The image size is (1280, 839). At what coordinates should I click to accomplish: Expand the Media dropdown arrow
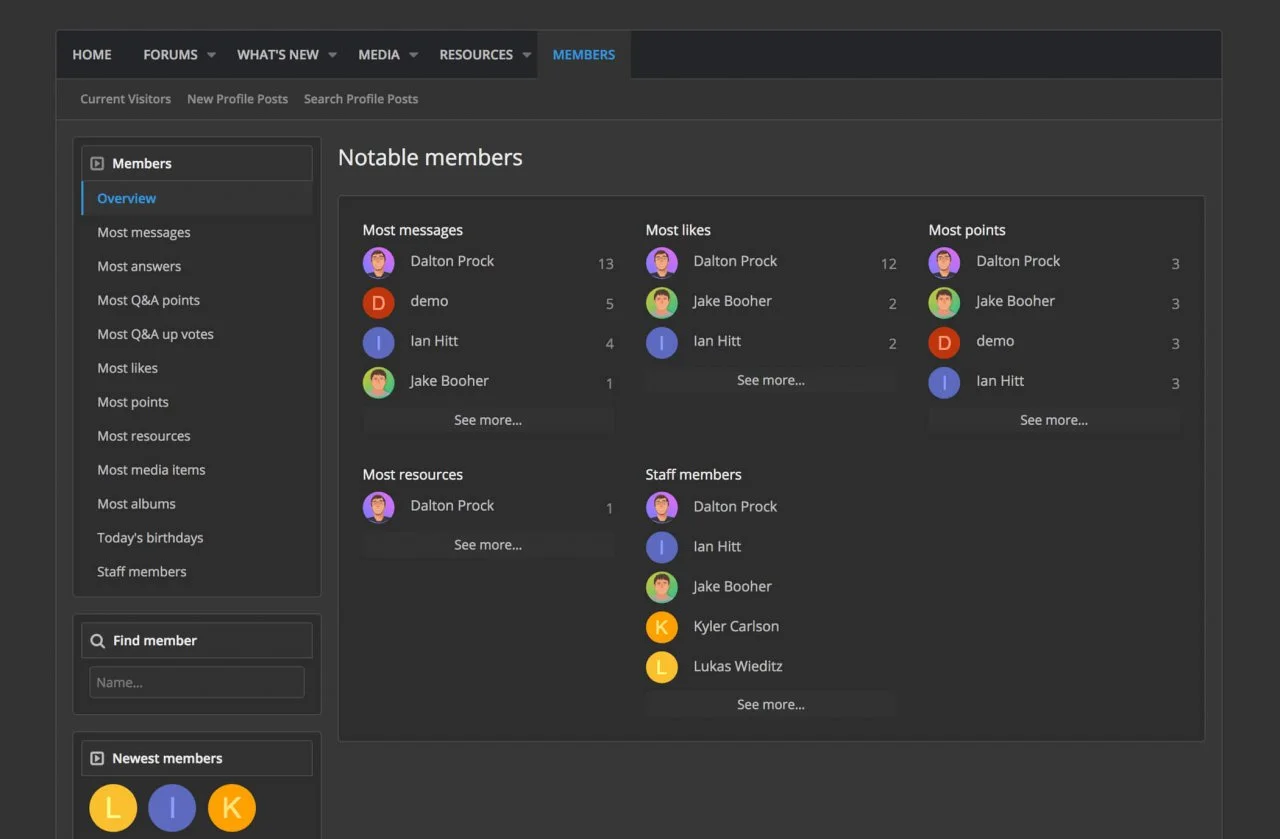point(413,55)
